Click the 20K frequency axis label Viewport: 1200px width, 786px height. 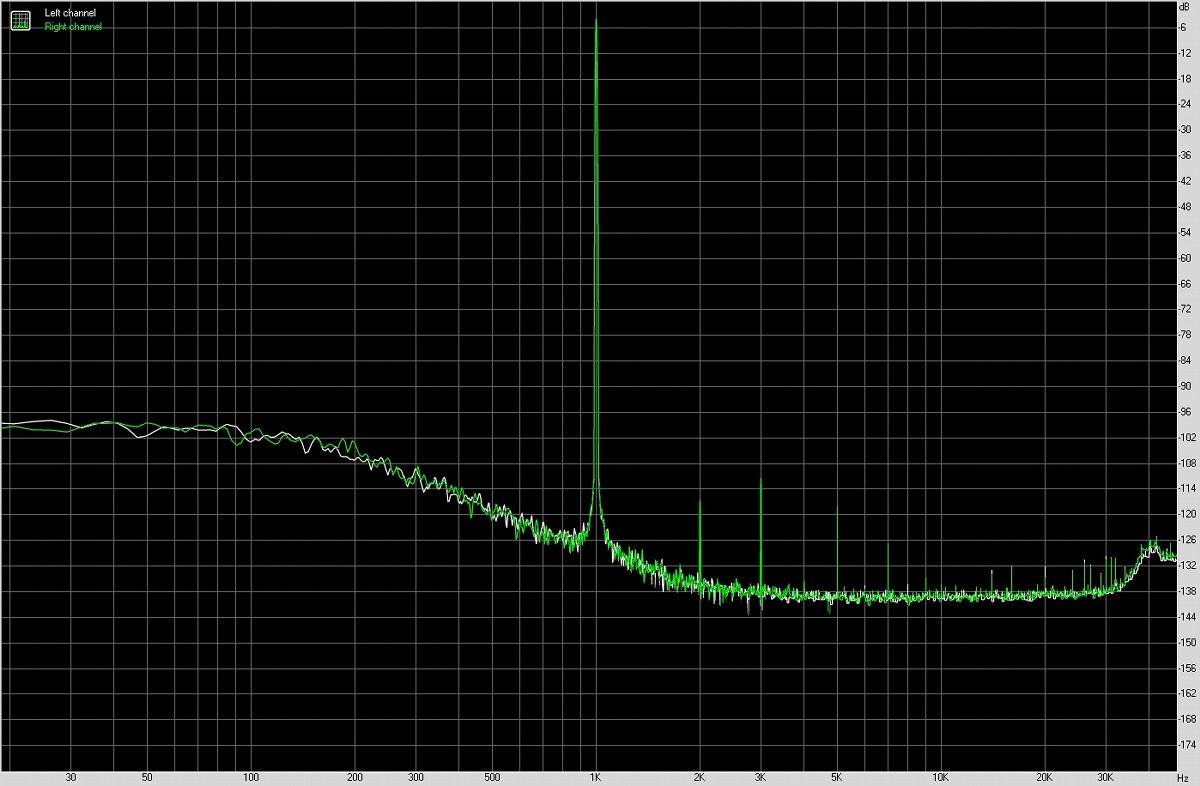(1044, 776)
